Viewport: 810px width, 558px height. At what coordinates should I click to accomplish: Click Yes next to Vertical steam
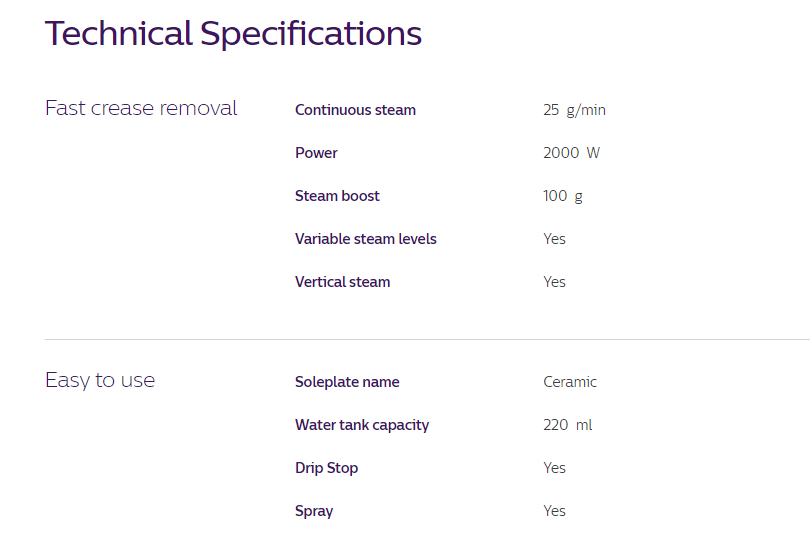[x=554, y=282]
